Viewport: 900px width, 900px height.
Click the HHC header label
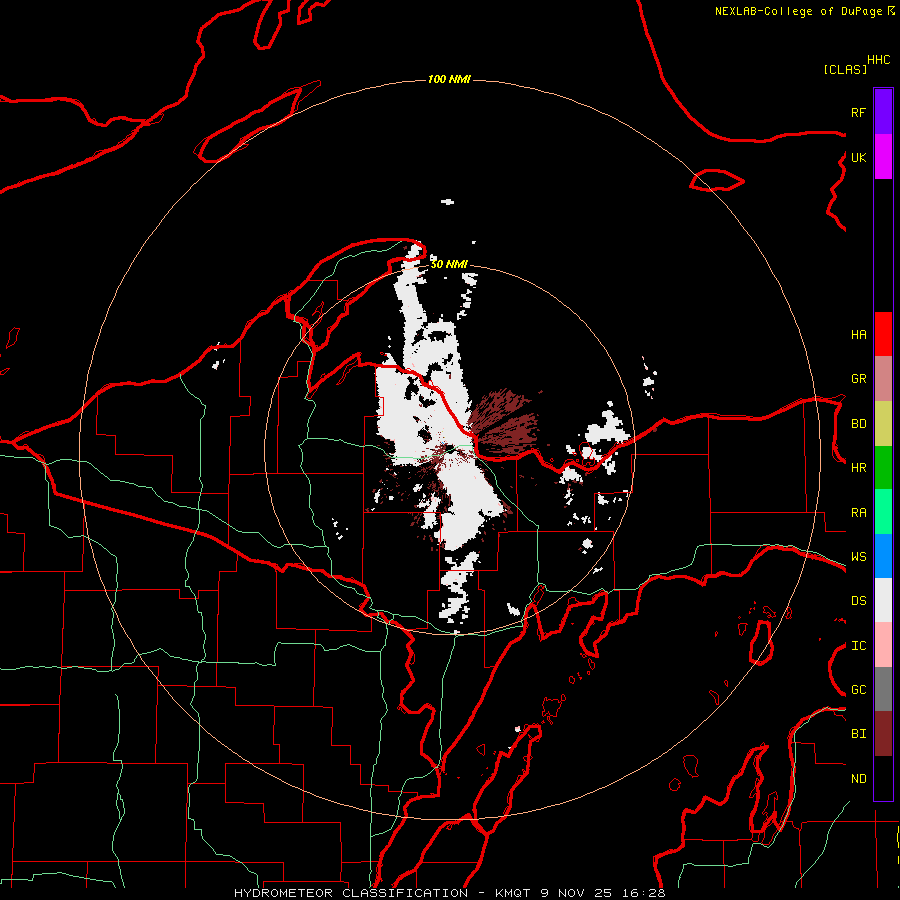879,60
